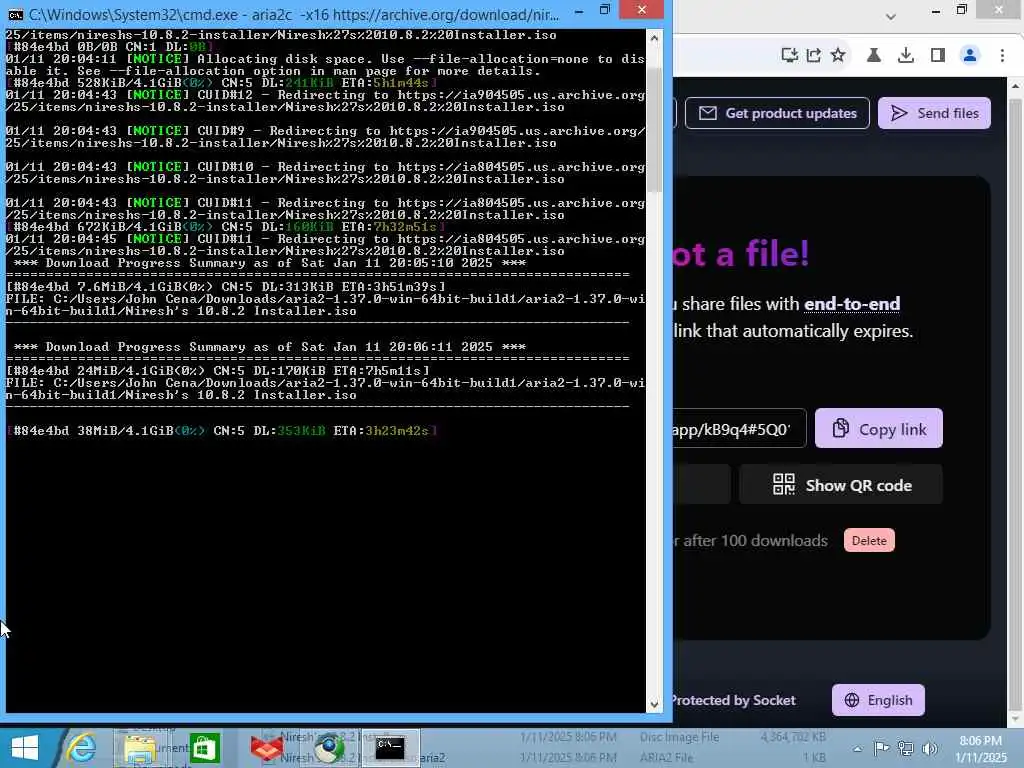The height and width of the screenshot is (768, 1024).
Task: Bookmark this page with the star icon
Action: coord(838,56)
